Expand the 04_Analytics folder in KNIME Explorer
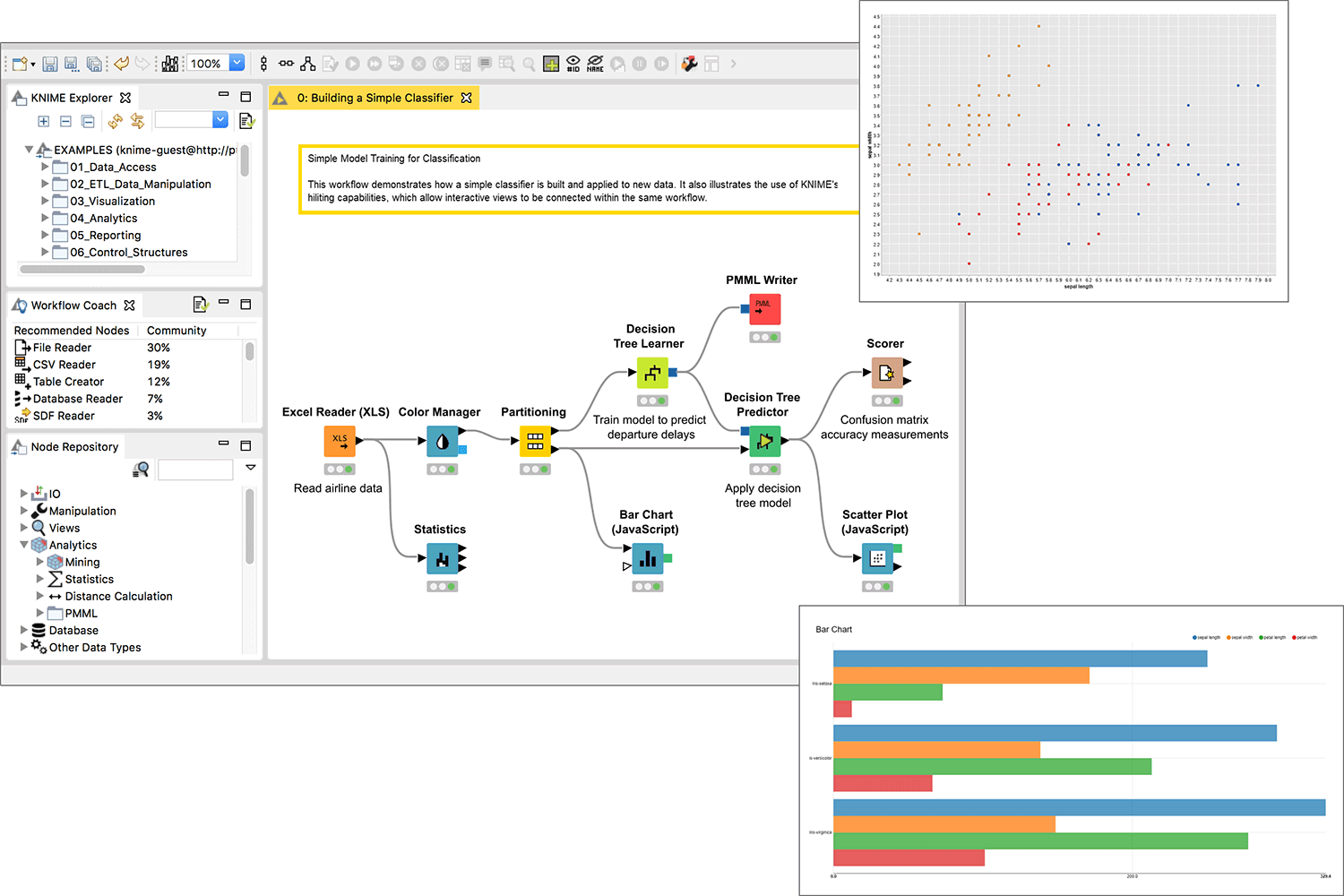The height and width of the screenshot is (896, 1344). pos(44,218)
